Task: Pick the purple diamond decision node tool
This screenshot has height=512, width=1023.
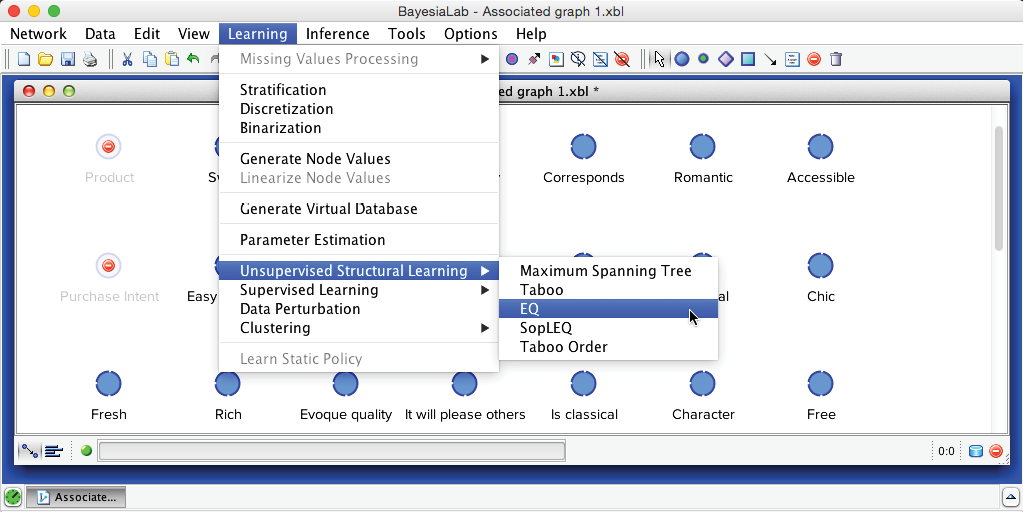Action: pyautogui.click(x=726, y=59)
